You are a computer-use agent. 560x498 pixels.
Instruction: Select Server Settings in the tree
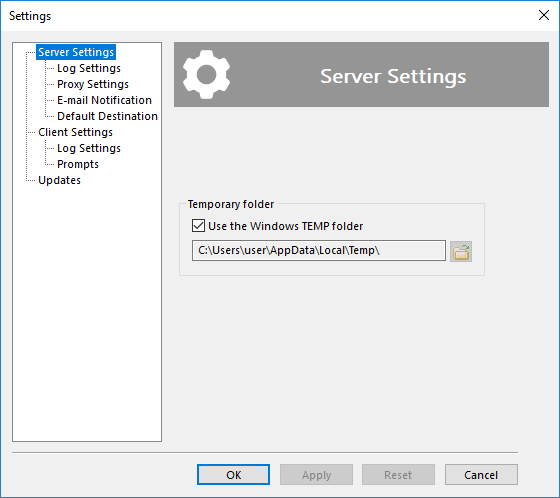76,52
